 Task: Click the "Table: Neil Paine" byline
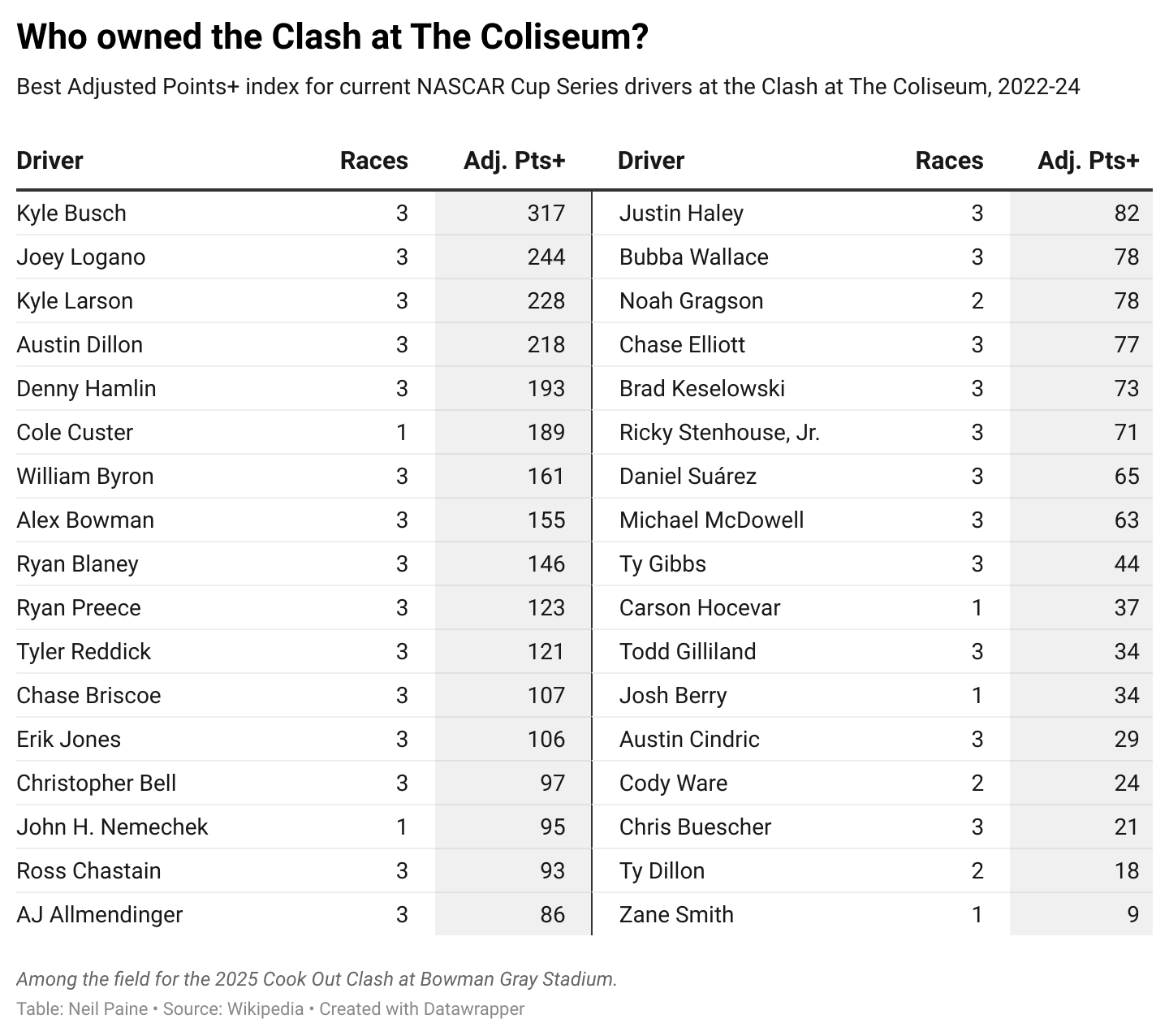pyautogui.click(x=82, y=1009)
